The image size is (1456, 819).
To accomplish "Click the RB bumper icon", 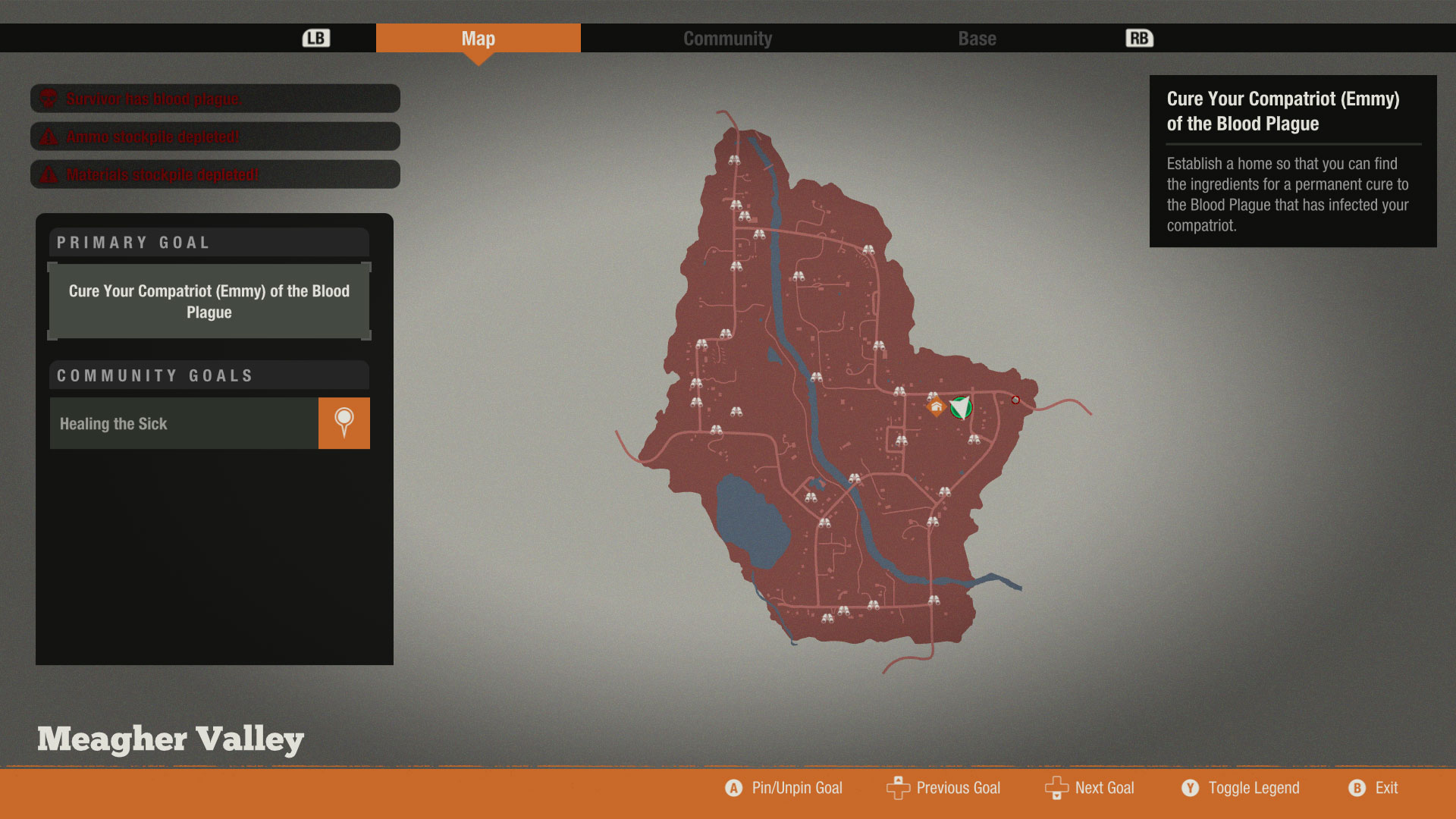I will tap(1139, 38).
